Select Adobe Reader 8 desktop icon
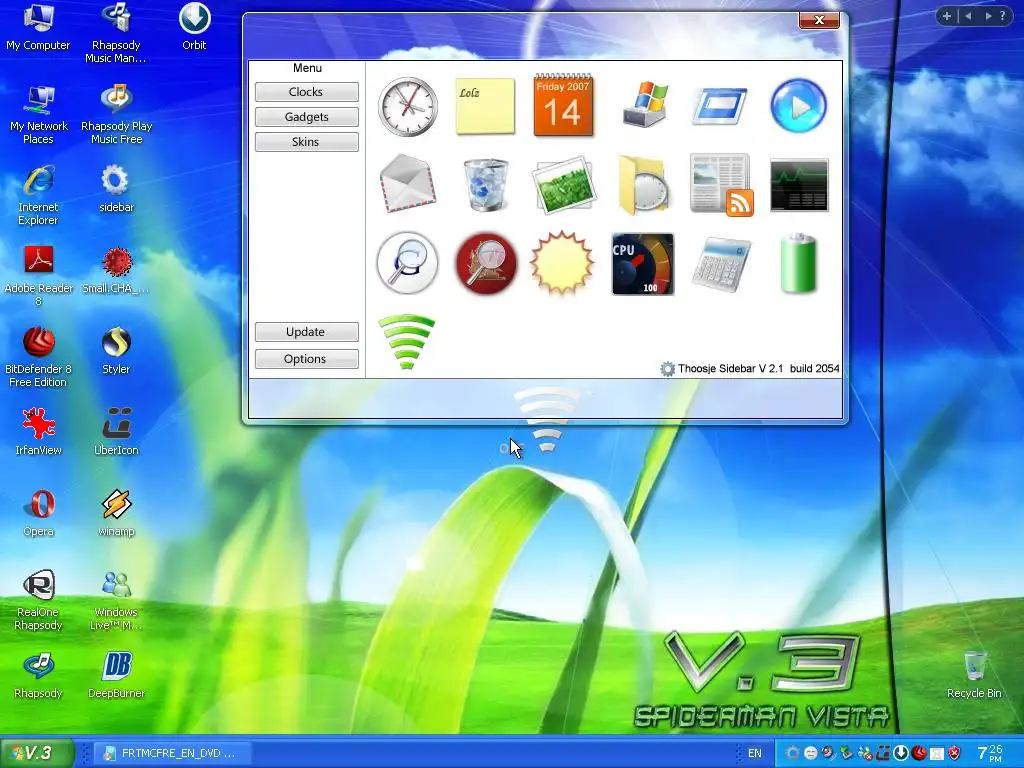 [39, 276]
